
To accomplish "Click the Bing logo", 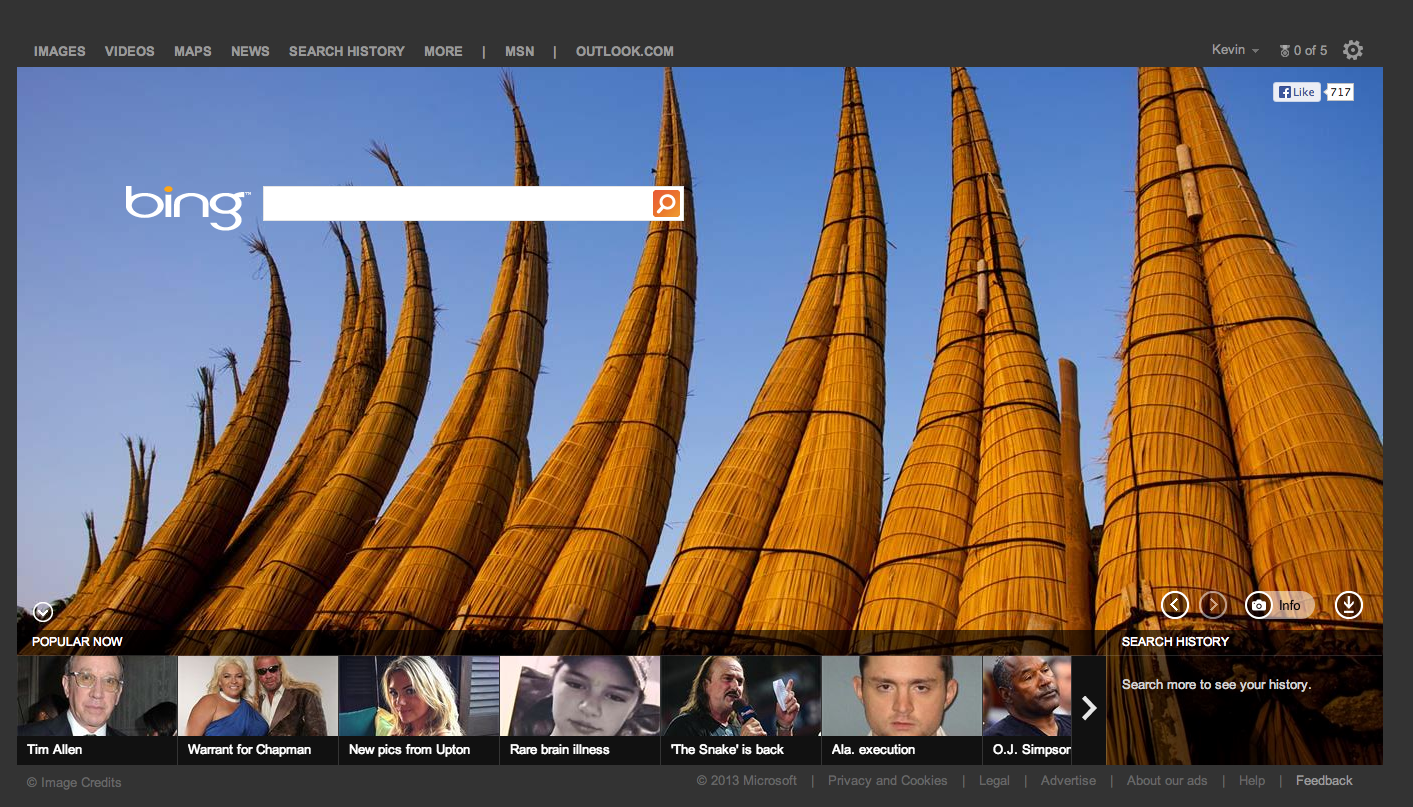I will (x=186, y=206).
